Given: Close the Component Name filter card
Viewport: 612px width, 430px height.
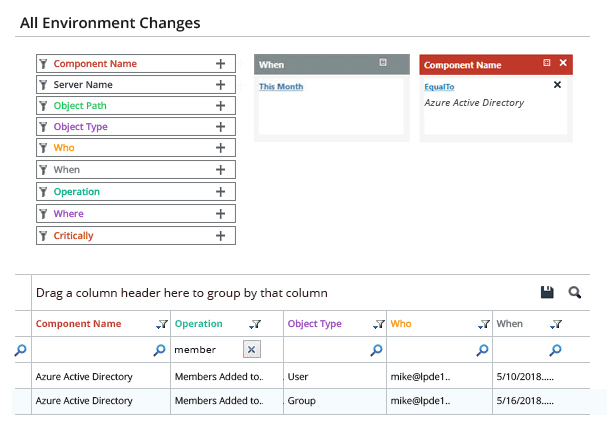Looking at the screenshot, I should click(563, 62).
